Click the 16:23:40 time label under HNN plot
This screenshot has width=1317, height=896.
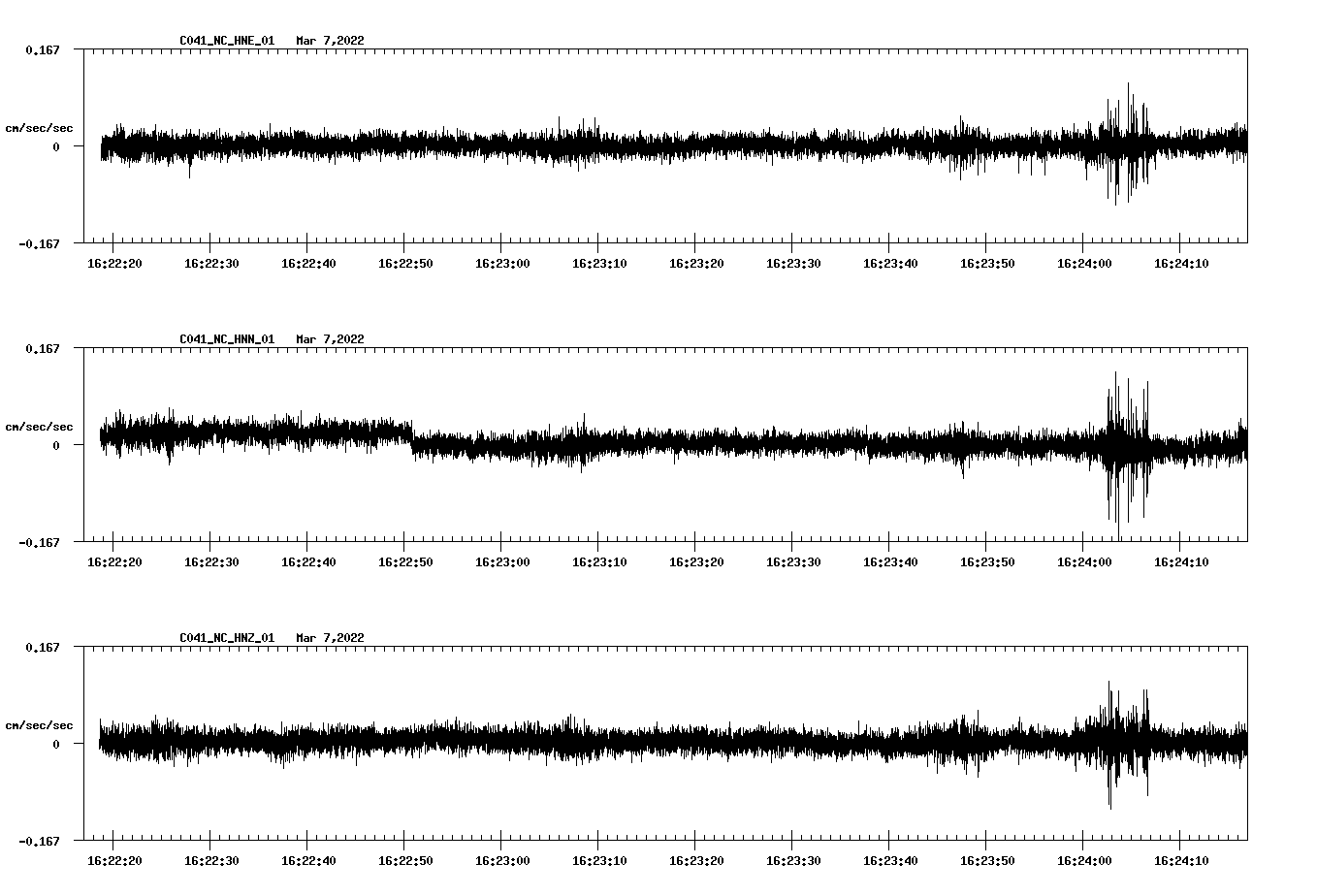click(890, 561)
